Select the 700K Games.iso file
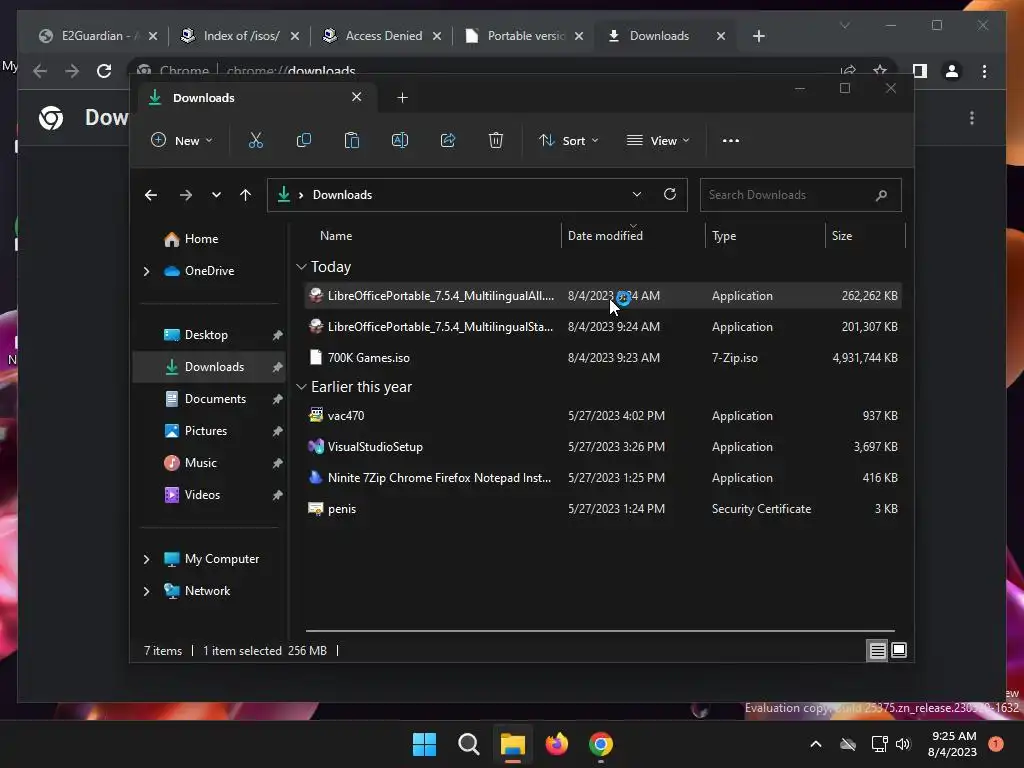The image size is (1024, 768). [603, 358]
